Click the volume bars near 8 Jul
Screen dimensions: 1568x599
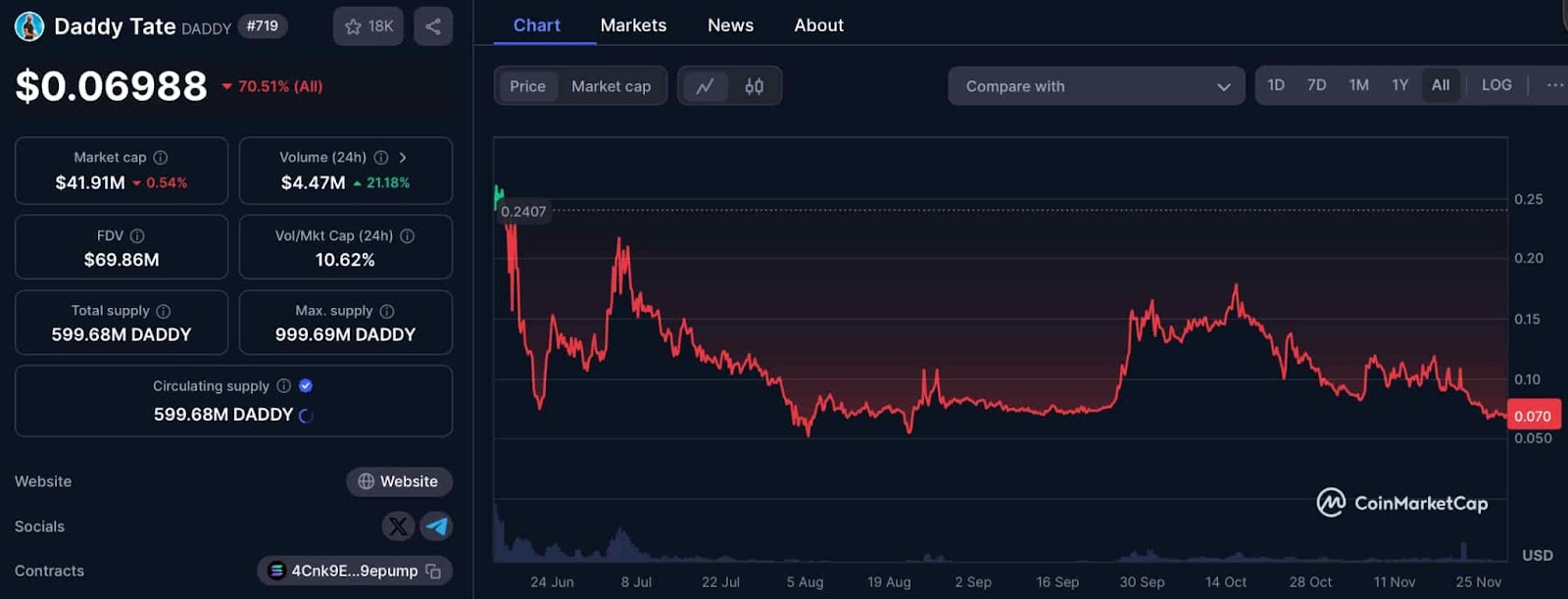(621, 545)
